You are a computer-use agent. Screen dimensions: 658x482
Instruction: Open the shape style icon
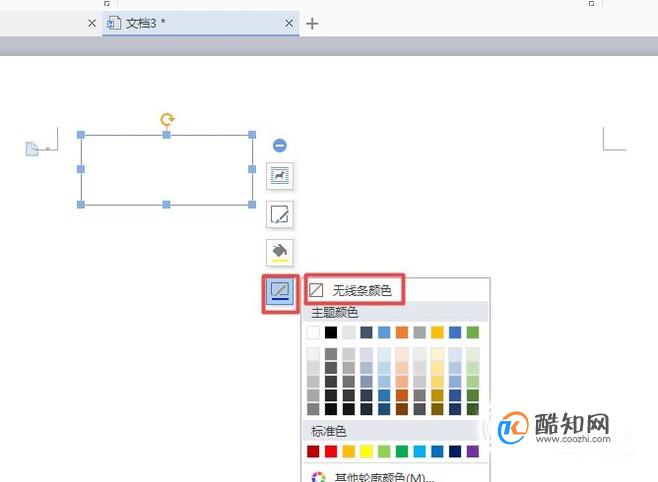pos(279,214)
